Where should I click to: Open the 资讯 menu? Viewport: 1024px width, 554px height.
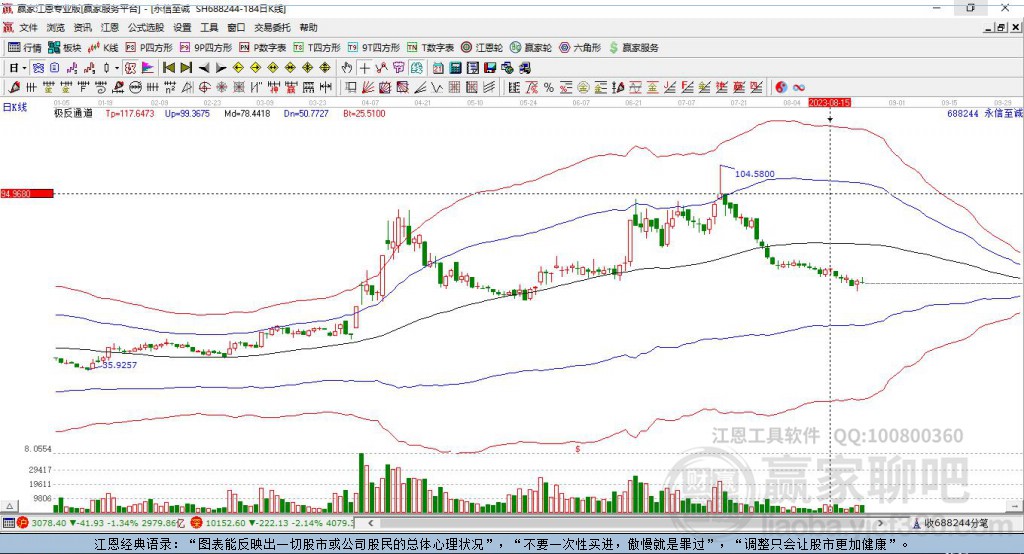click(82, 27)
